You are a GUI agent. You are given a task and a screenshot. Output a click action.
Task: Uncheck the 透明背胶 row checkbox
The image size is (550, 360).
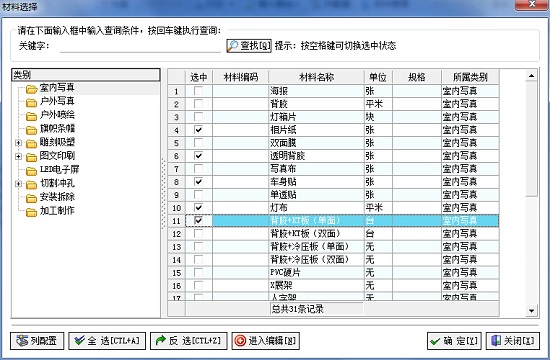tap(198, 156)
